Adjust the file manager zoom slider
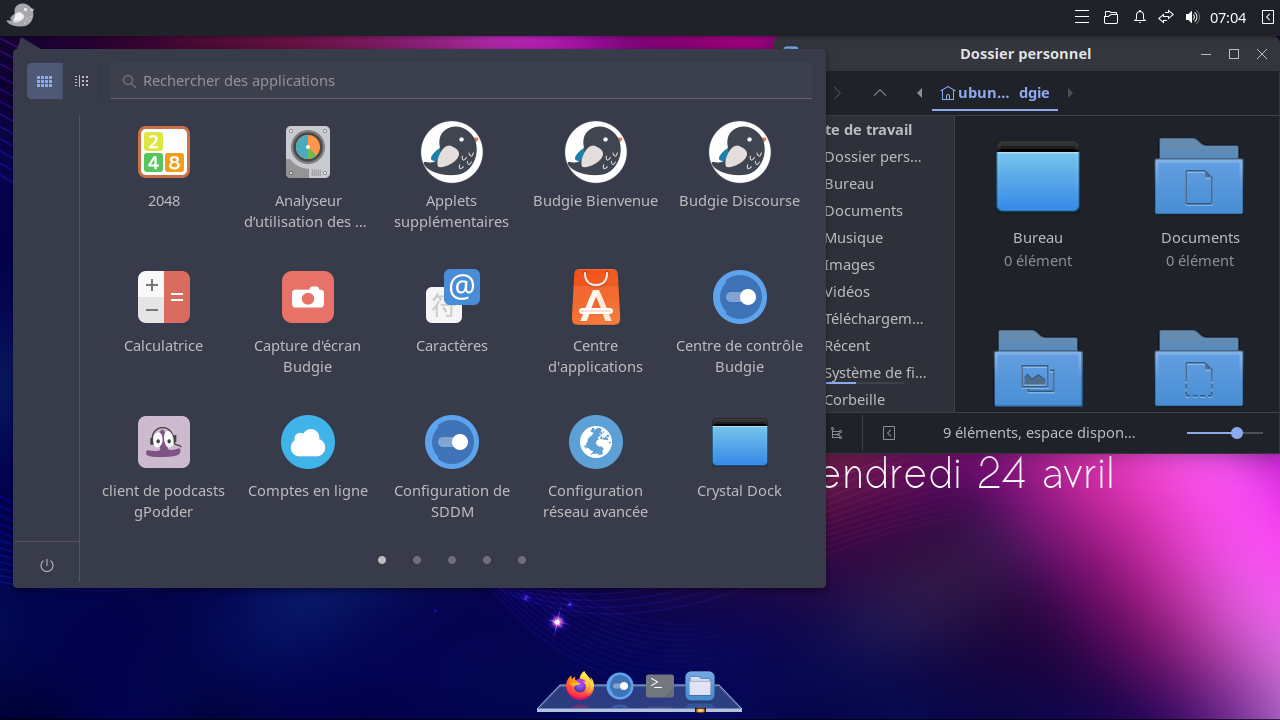 1236,433
